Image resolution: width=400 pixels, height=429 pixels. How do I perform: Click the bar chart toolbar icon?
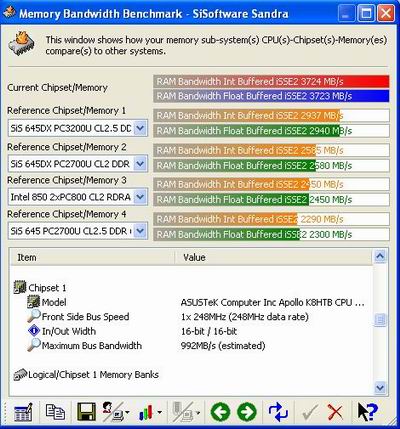pos(146,413)
